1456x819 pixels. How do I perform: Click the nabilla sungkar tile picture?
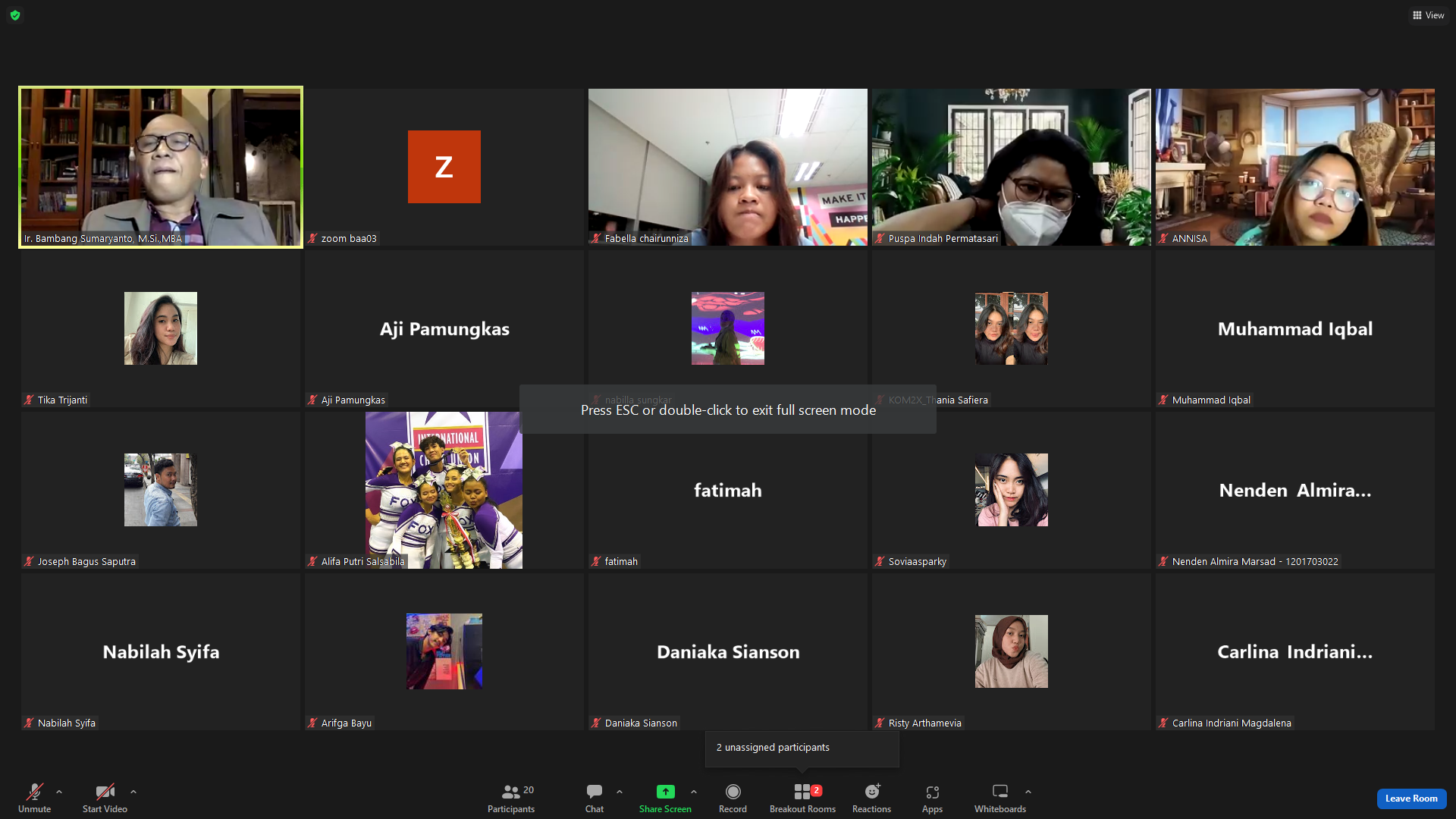coord(728,328)
